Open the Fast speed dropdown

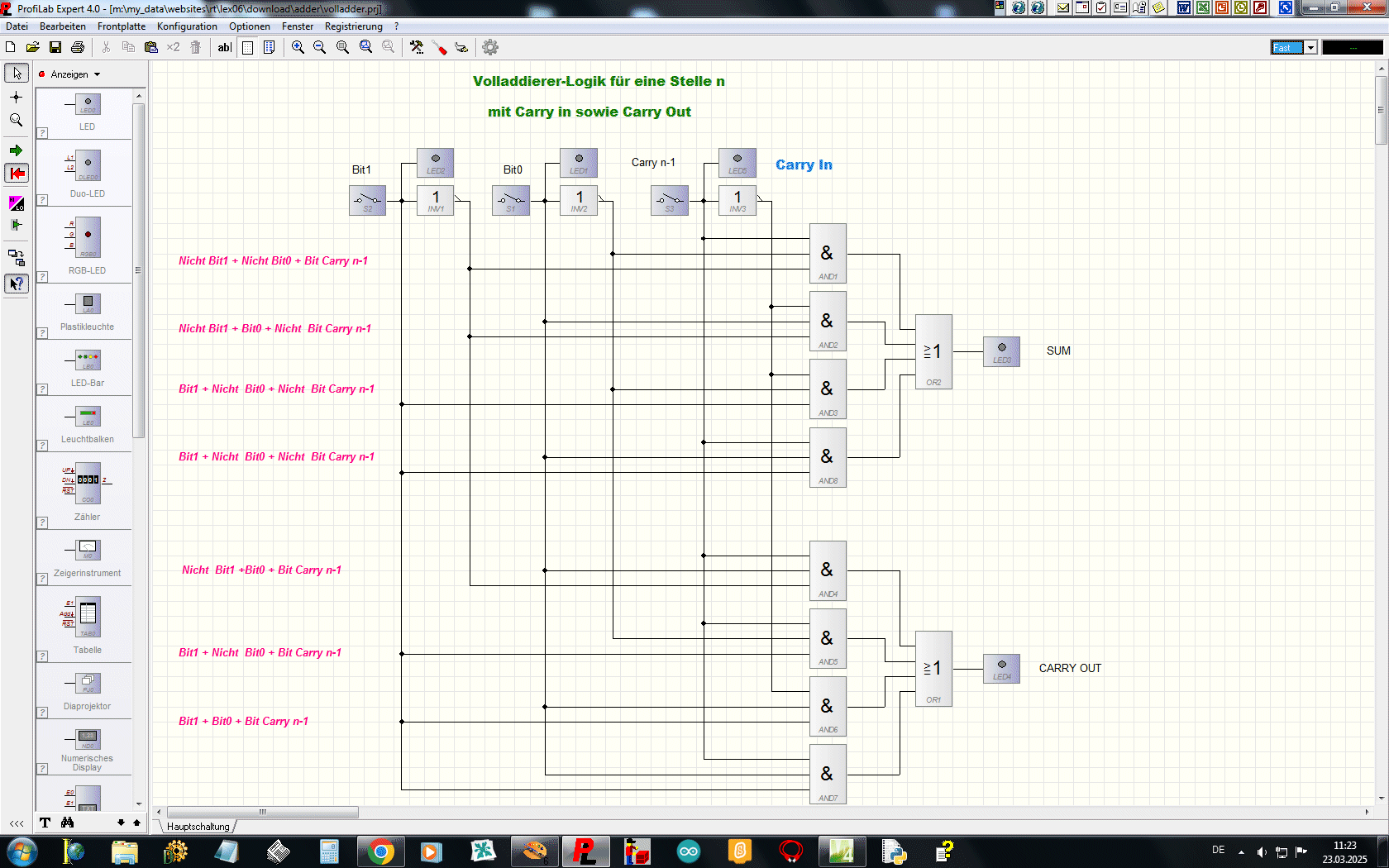tap(1310, 47)
